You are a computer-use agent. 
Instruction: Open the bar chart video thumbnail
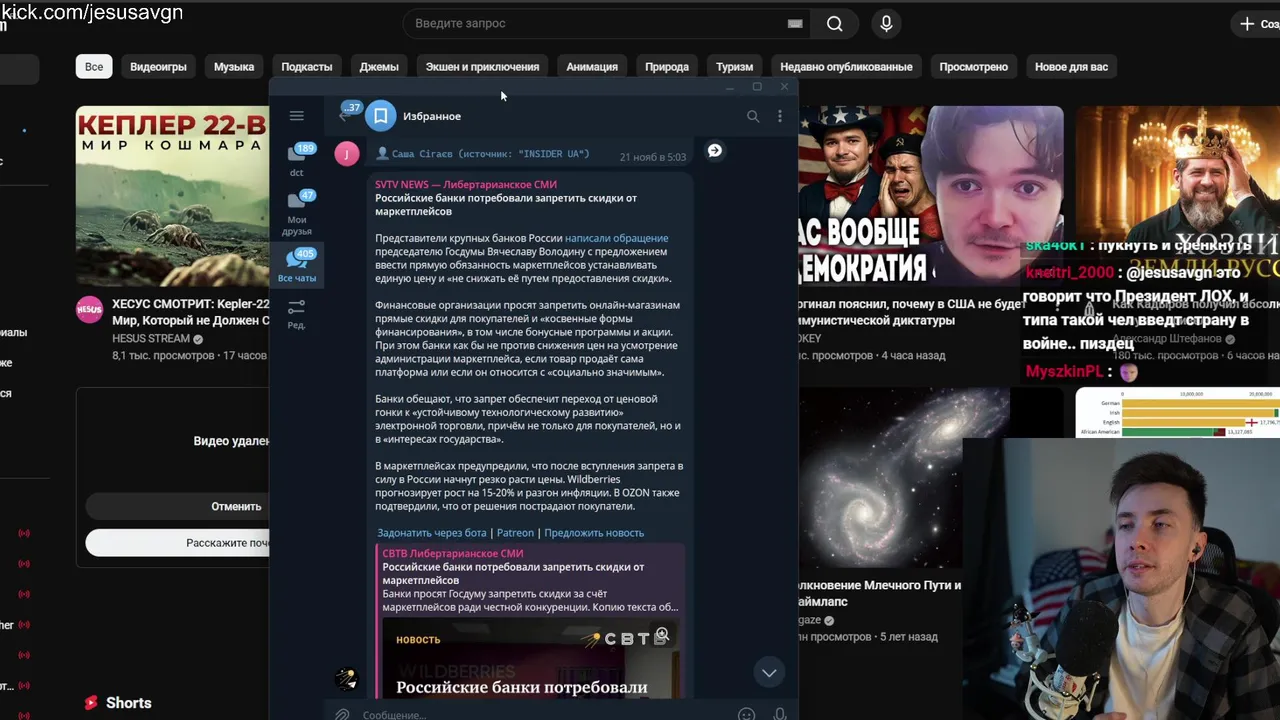(1177, 413)
